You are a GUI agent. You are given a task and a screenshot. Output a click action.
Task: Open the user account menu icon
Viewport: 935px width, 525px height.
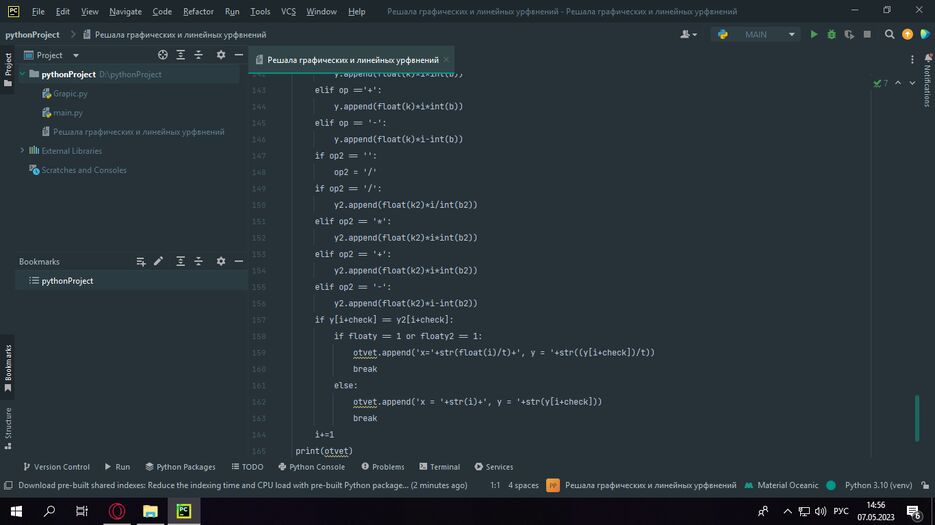[688, 35]
